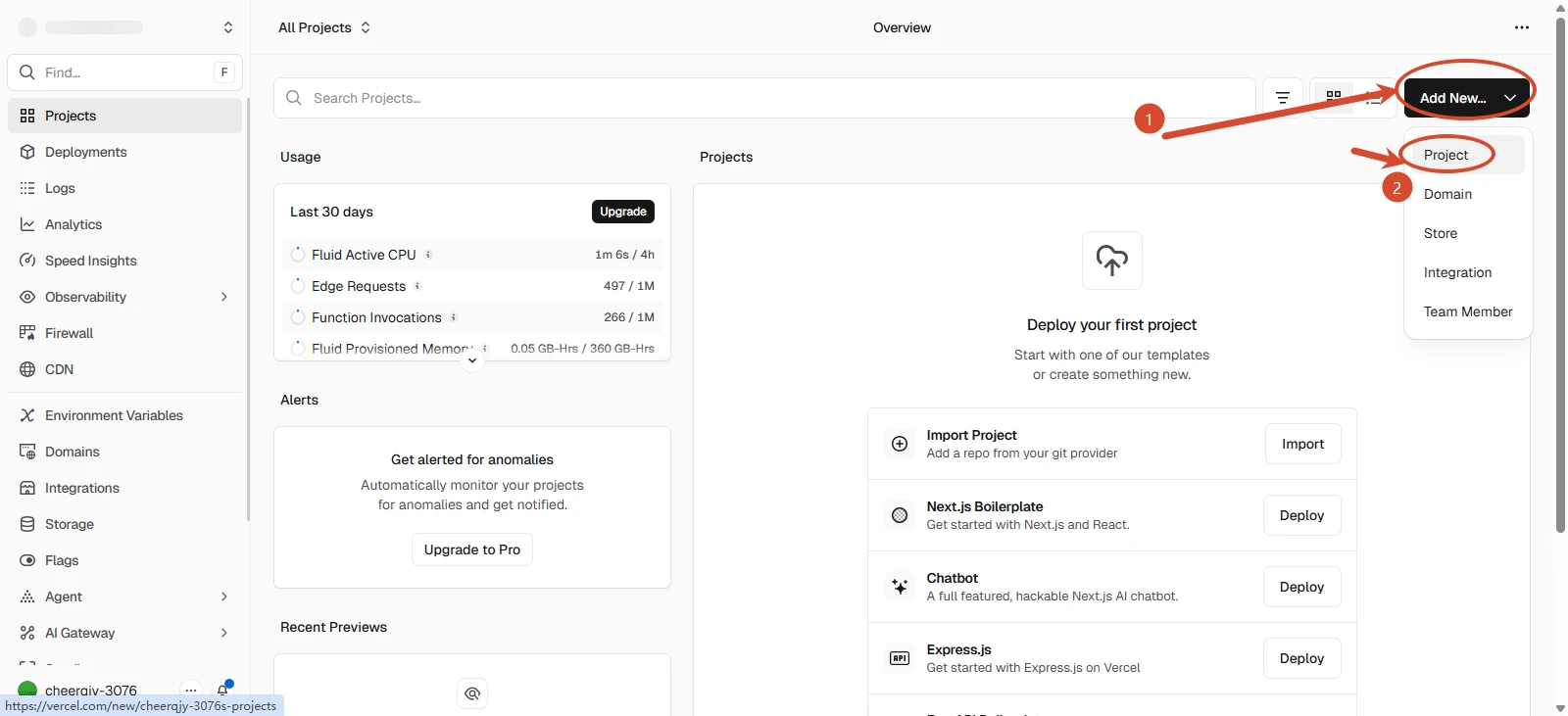The height and width of the screenshot is (716, 1568).
Task: Click the Domains sidebar icon
Action: pyautogui.click(x=27, y=452)
